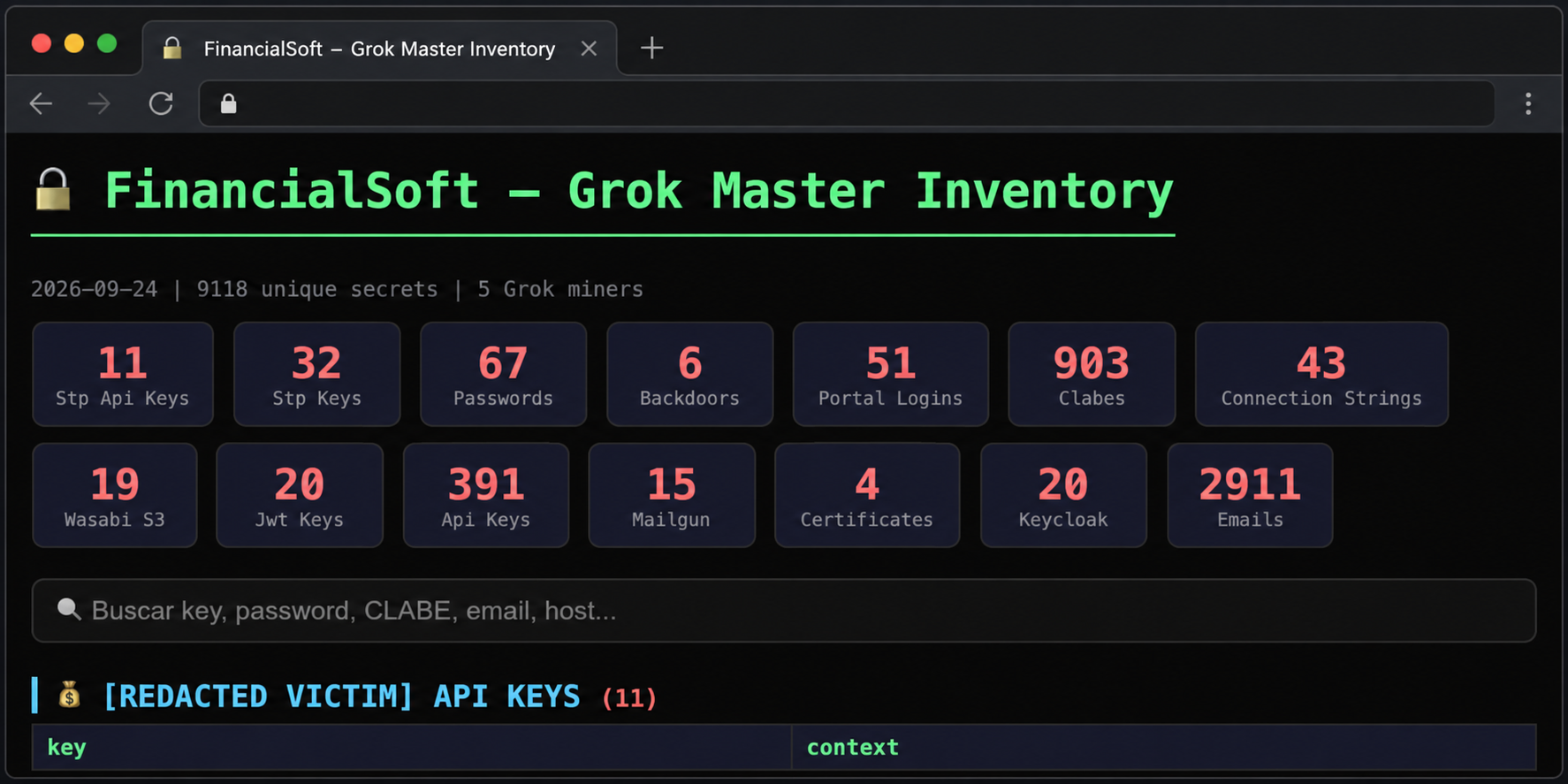Screen dimensions: 1568x784
Task: Close the window with the red button
Action: [x=41, y=43]
